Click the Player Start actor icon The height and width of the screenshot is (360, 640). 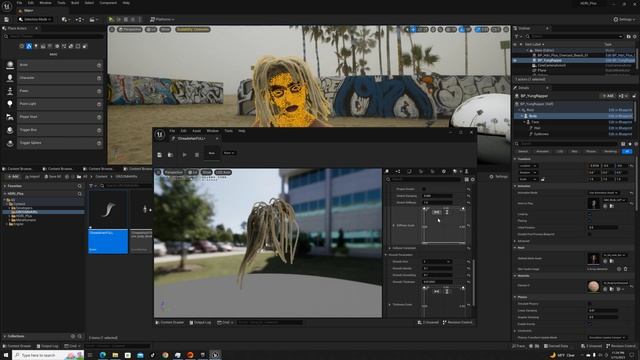pyautogui.click(x=10, y=117)
